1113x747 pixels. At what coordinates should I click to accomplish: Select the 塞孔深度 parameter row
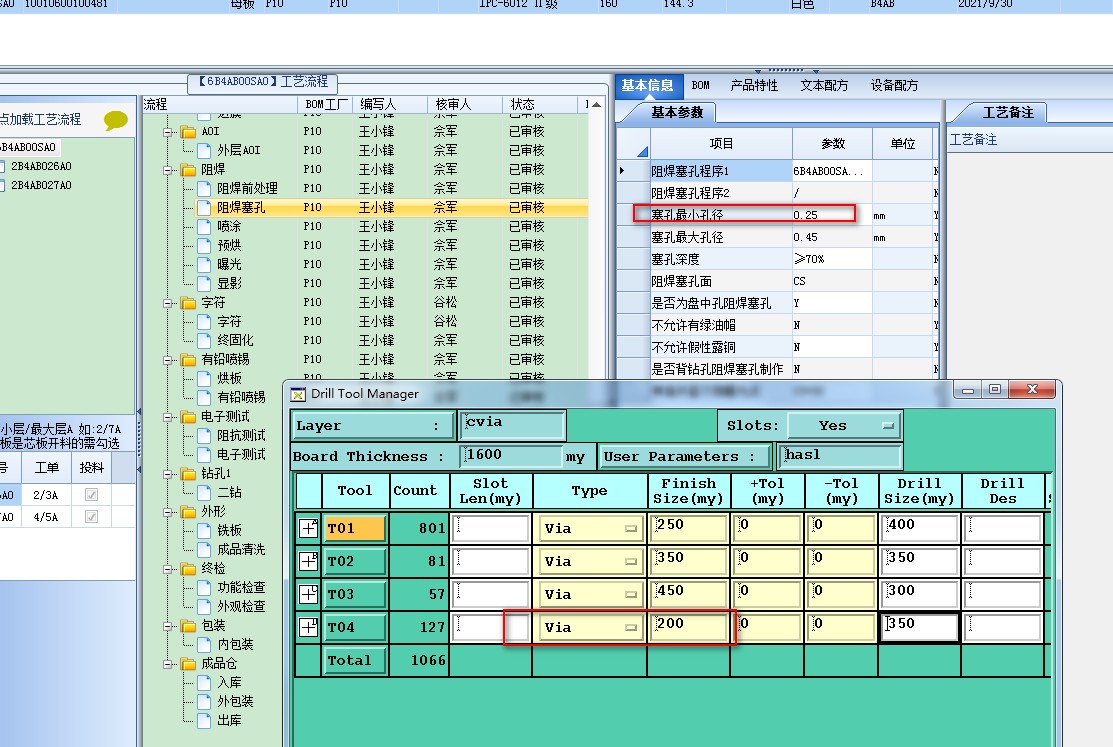[778, 259]
